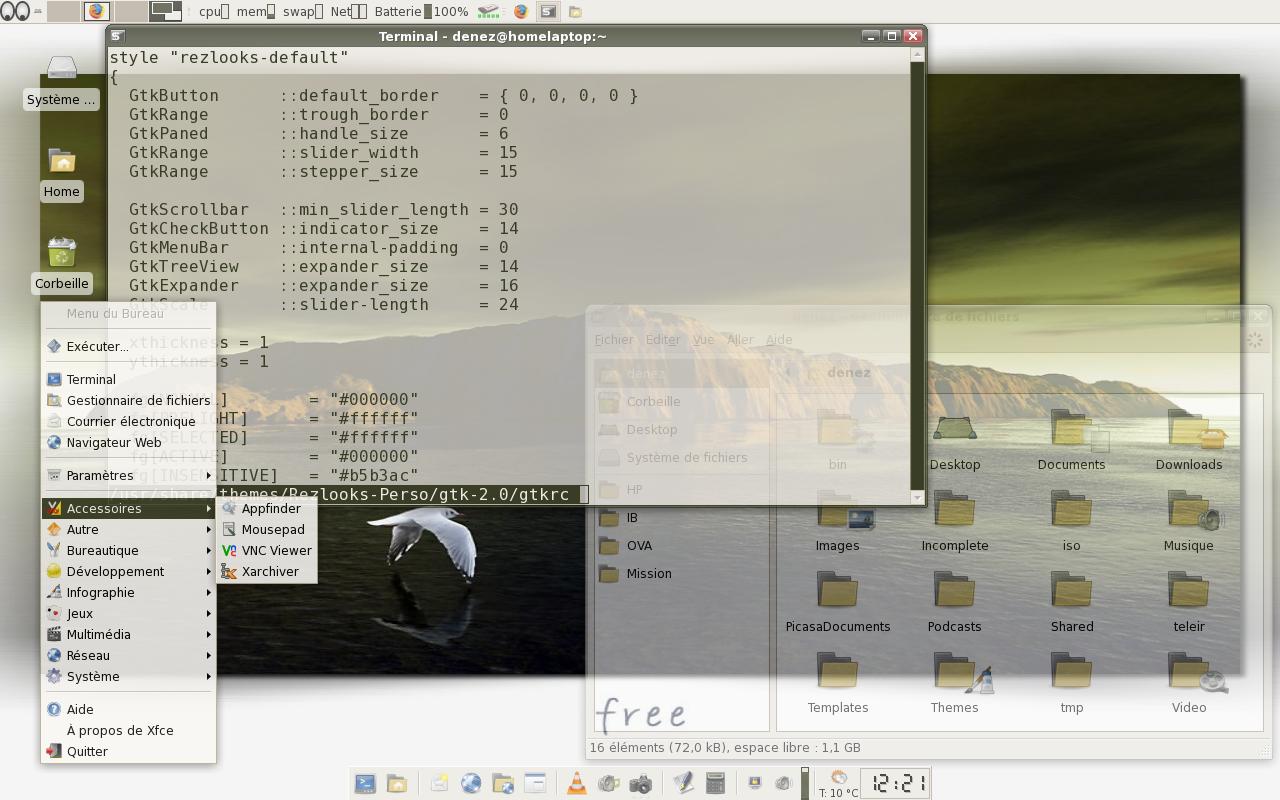Choose Courrier électronique menu entry
The height and width of the screenshot is (800, 1280).
(128, 421)
